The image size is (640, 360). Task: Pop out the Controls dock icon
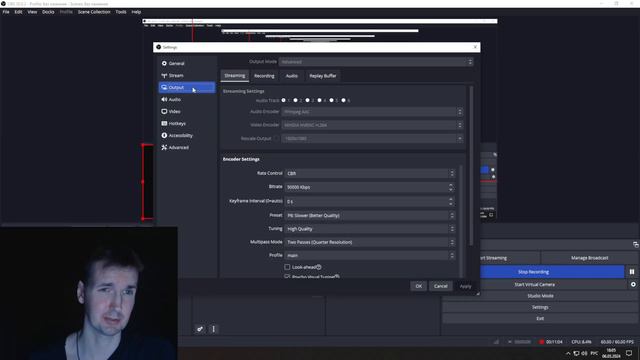point(636,244)
